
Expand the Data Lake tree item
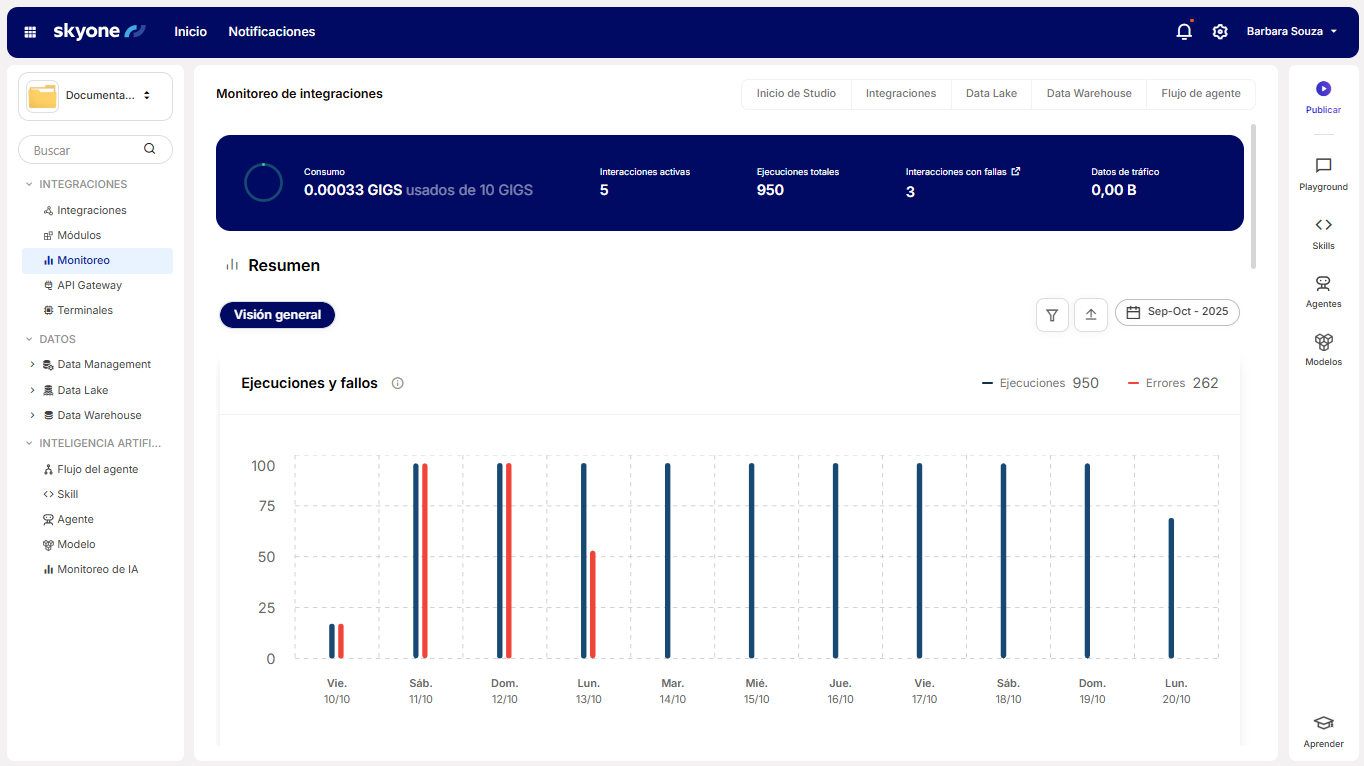(x=32, y=390)
